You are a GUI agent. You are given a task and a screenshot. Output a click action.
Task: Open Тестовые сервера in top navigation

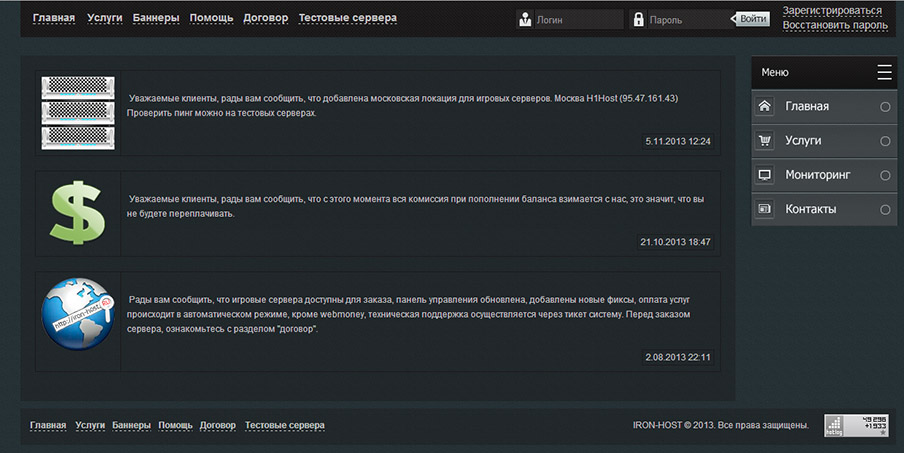[347, 18]
